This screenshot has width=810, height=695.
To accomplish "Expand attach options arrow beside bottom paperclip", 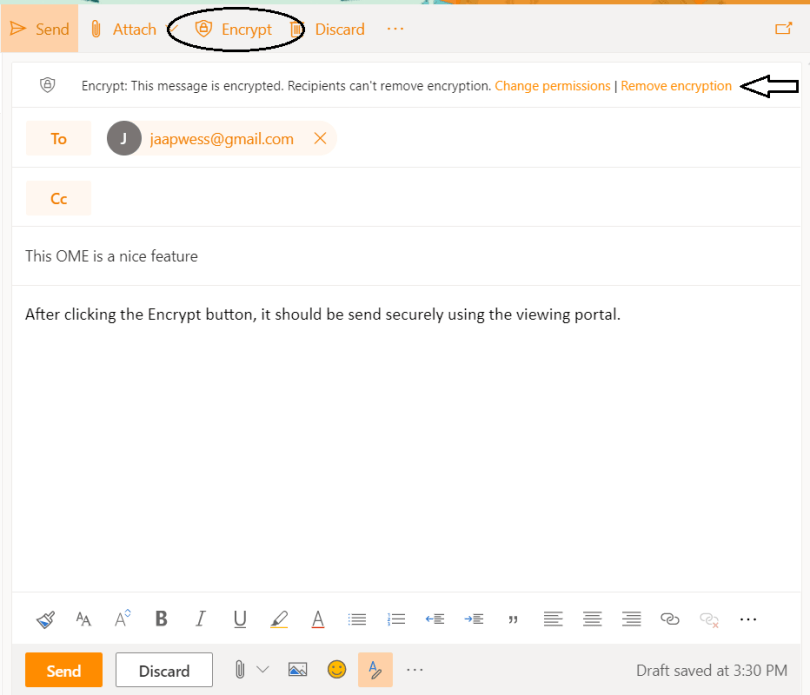I will point(263,670).
